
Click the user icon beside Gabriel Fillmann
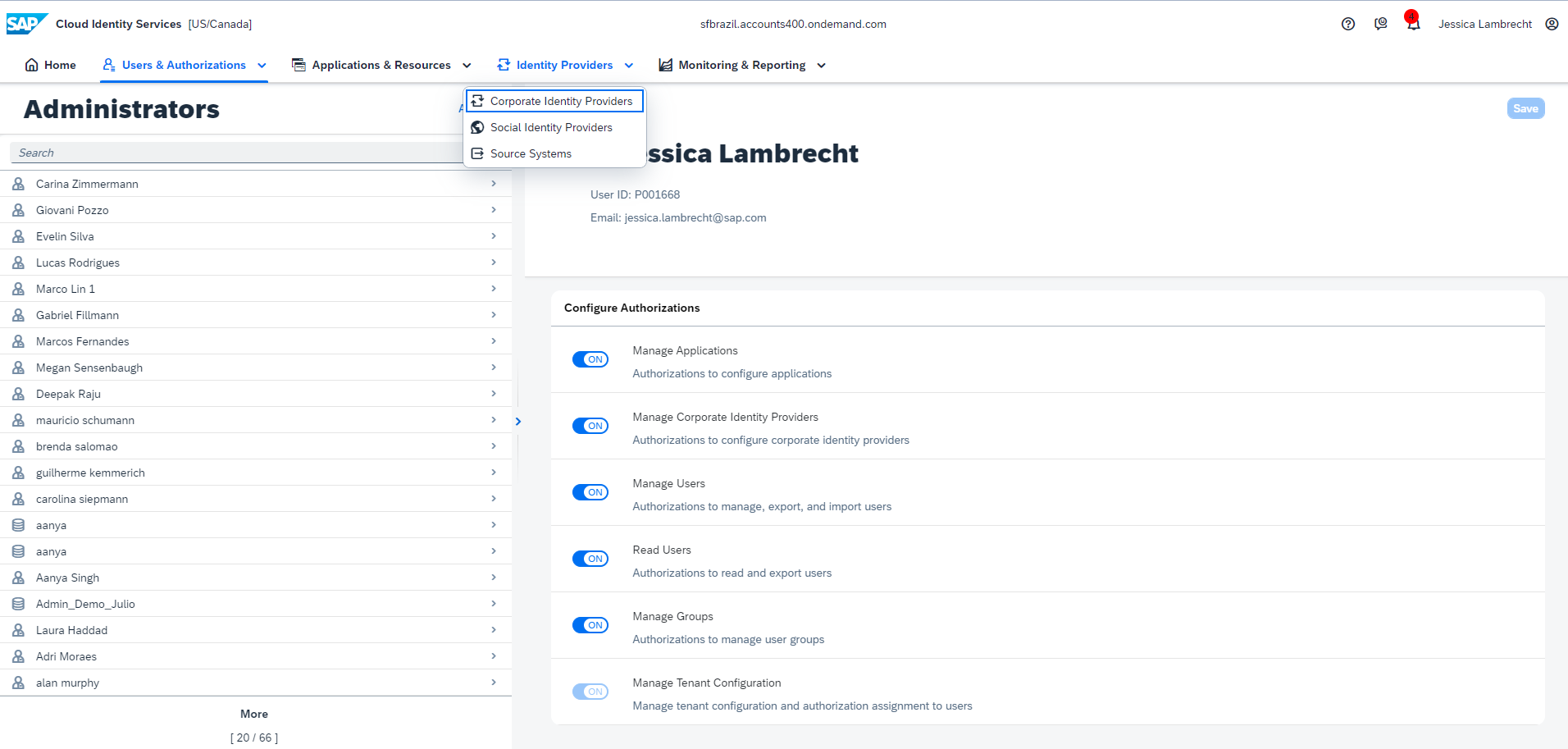coord(18,315)
